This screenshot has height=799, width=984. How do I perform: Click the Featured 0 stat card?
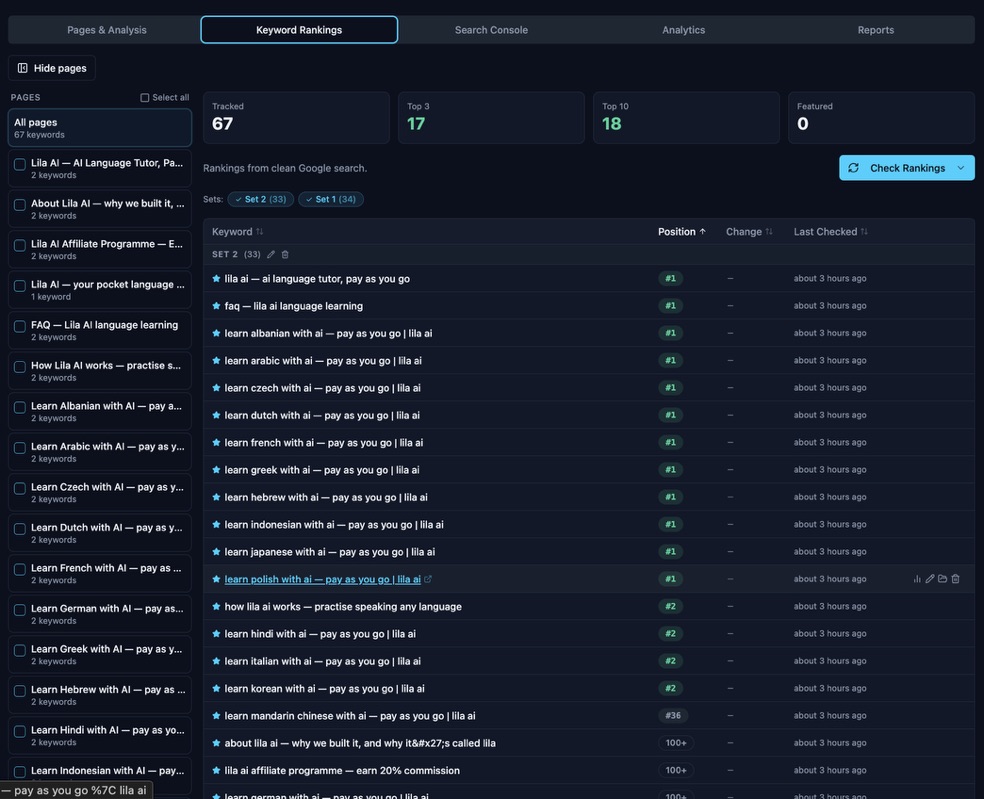pyautogui.click(x=881, y=118)
